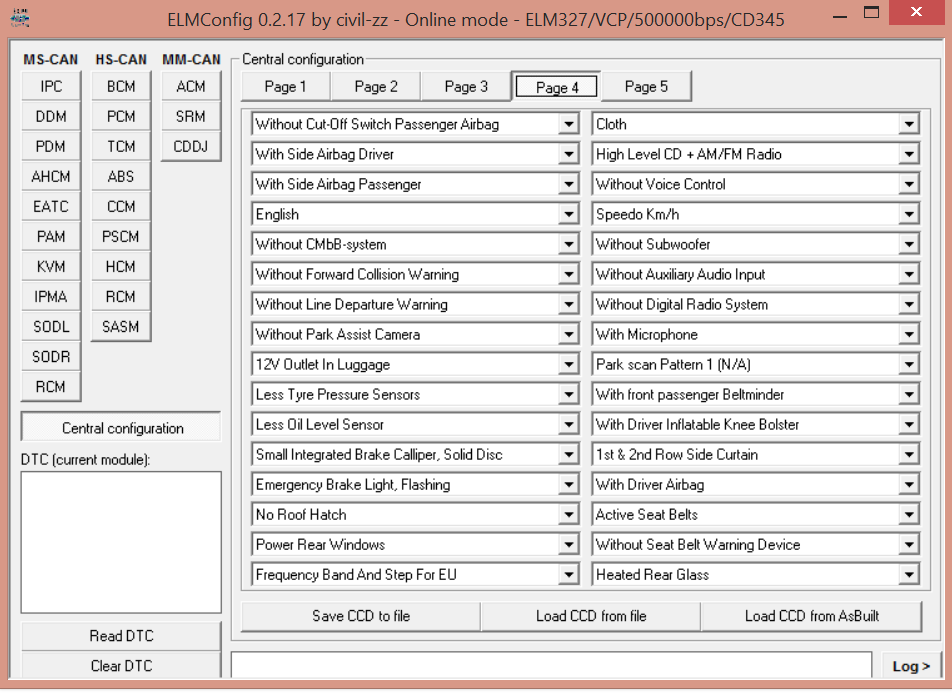Select the PCM module button
This screenshot has width=952, height=695.
click(121, 117)
